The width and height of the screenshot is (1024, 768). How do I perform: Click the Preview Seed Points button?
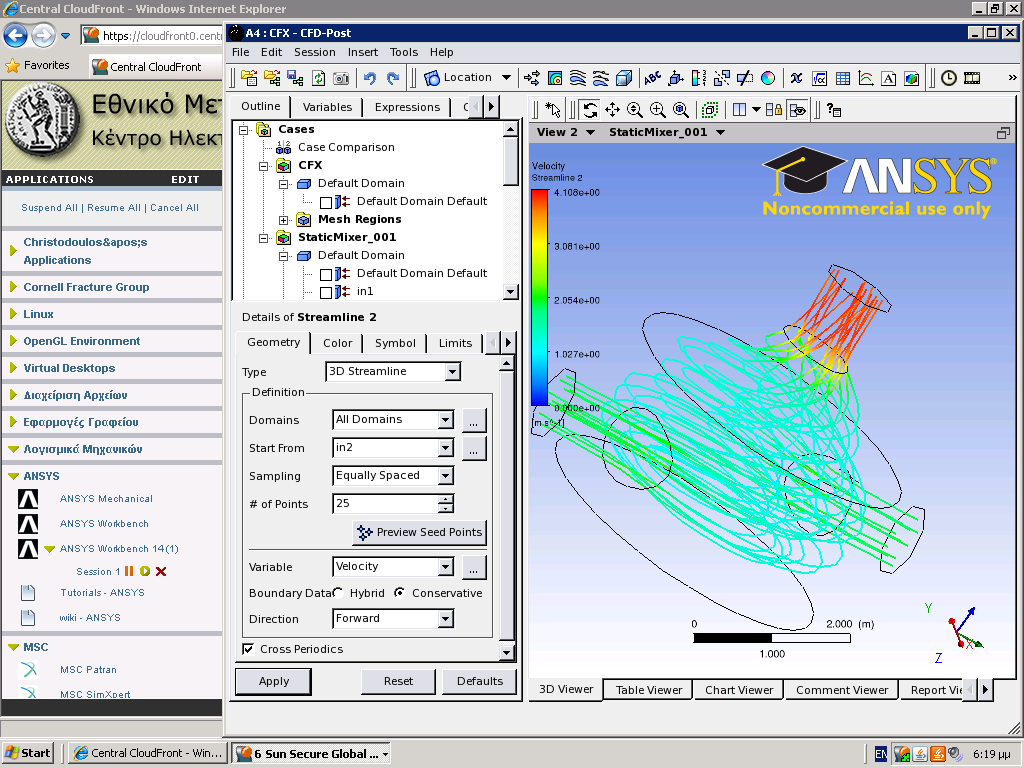[420, 532]
